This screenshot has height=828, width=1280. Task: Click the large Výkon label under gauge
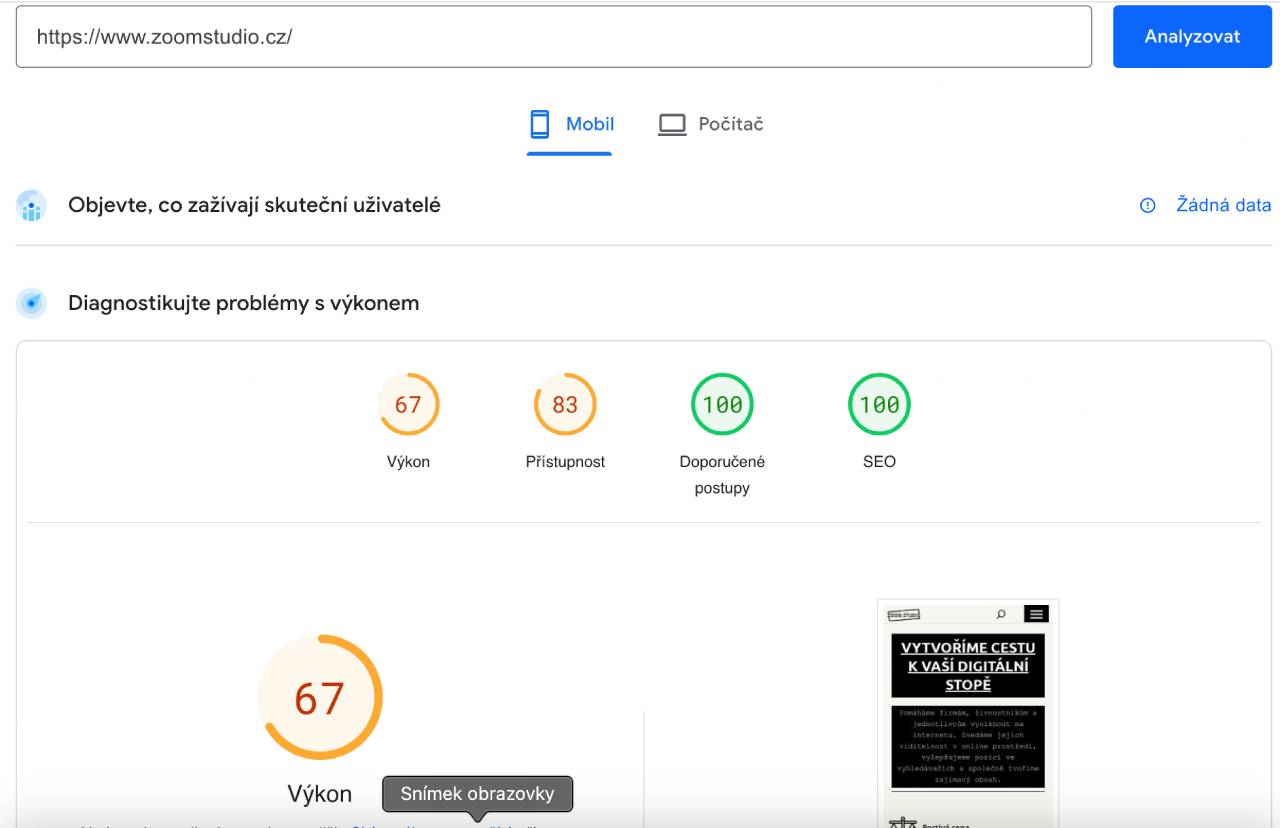coord(320,794)
